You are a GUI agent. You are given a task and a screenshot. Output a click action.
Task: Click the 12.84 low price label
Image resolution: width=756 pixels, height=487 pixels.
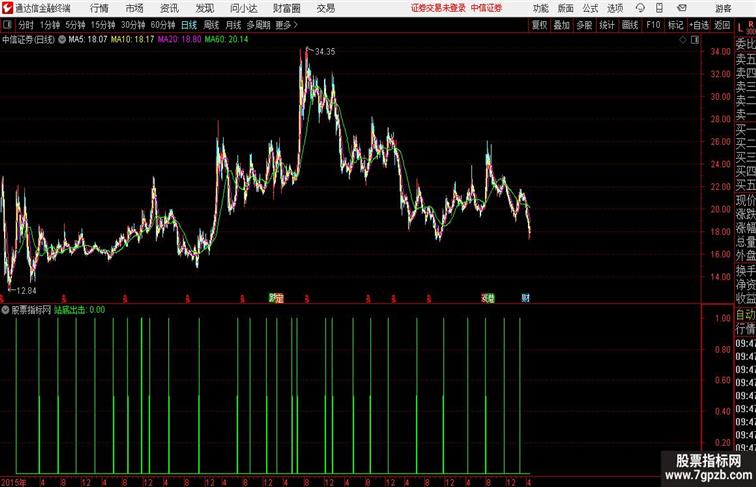pyautogui.click(x=26, y=291)
